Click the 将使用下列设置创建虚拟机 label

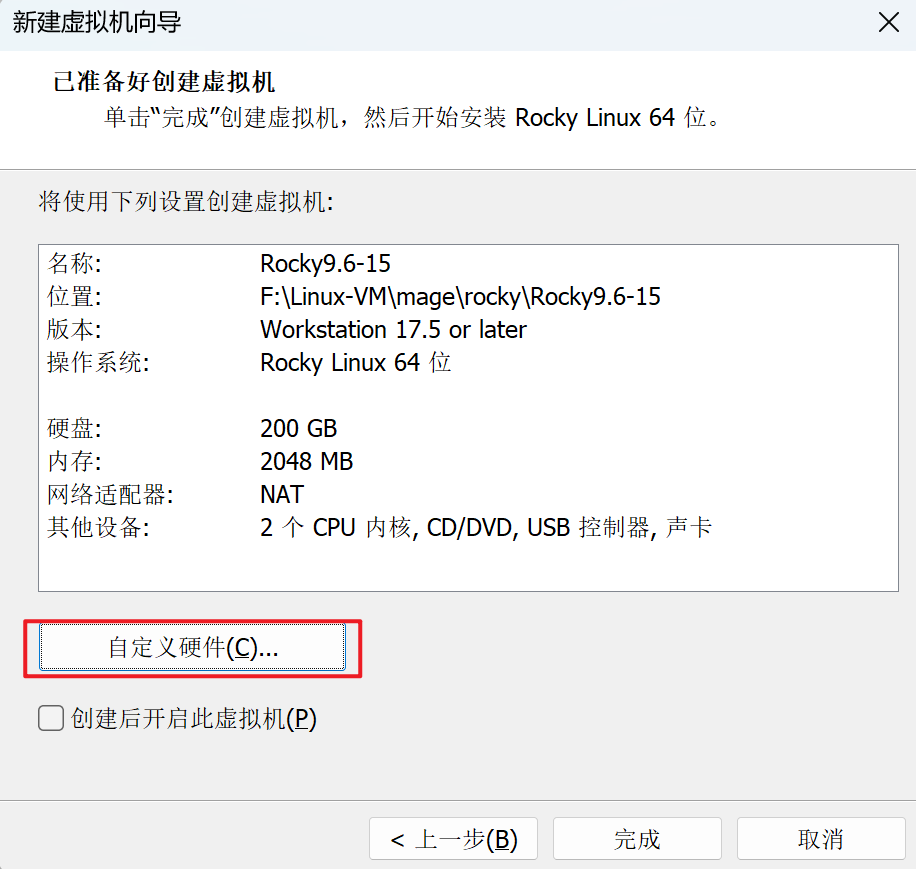186,203
